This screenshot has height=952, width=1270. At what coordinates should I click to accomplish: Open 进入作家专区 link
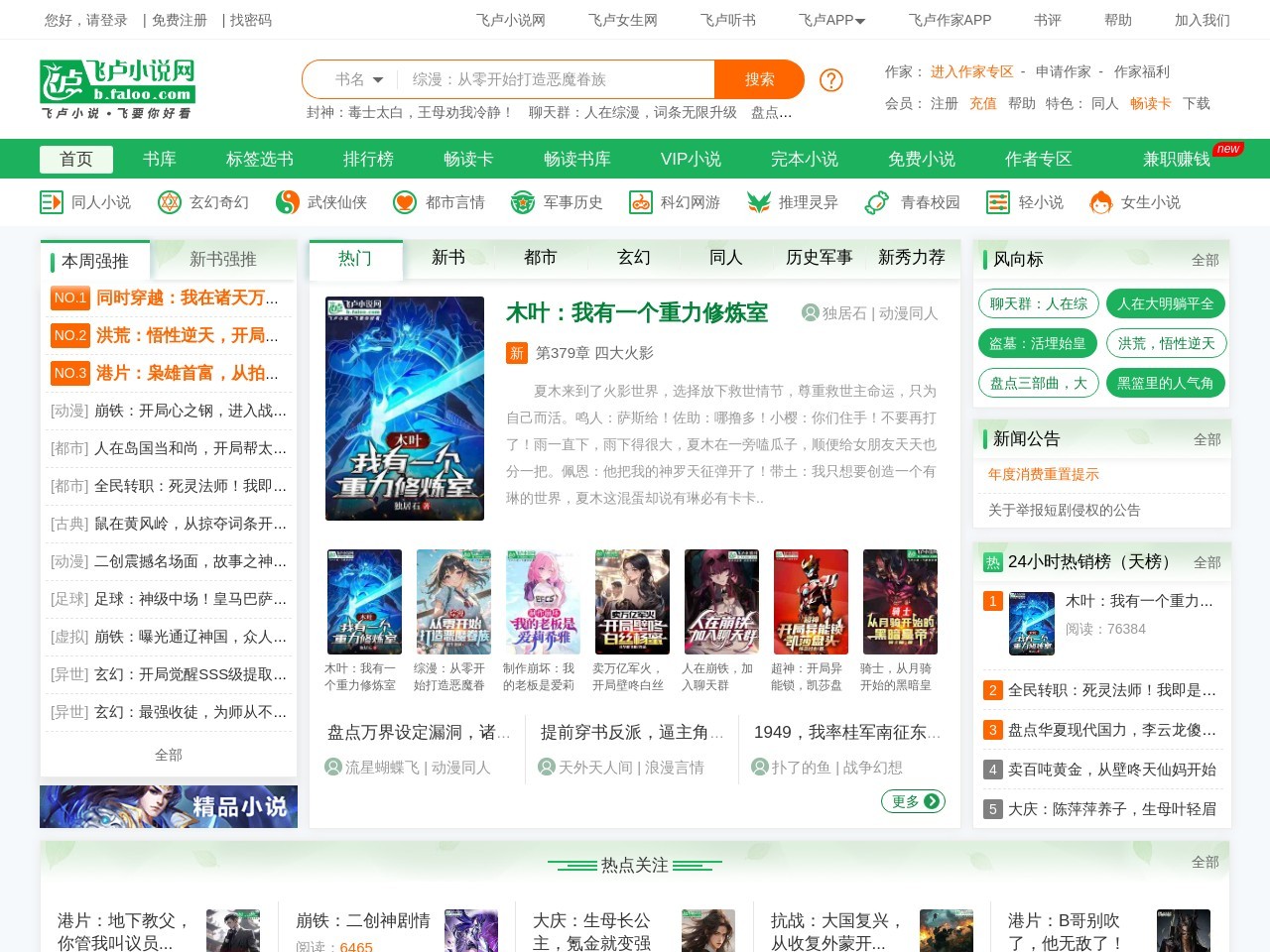[x=971, y=71]
